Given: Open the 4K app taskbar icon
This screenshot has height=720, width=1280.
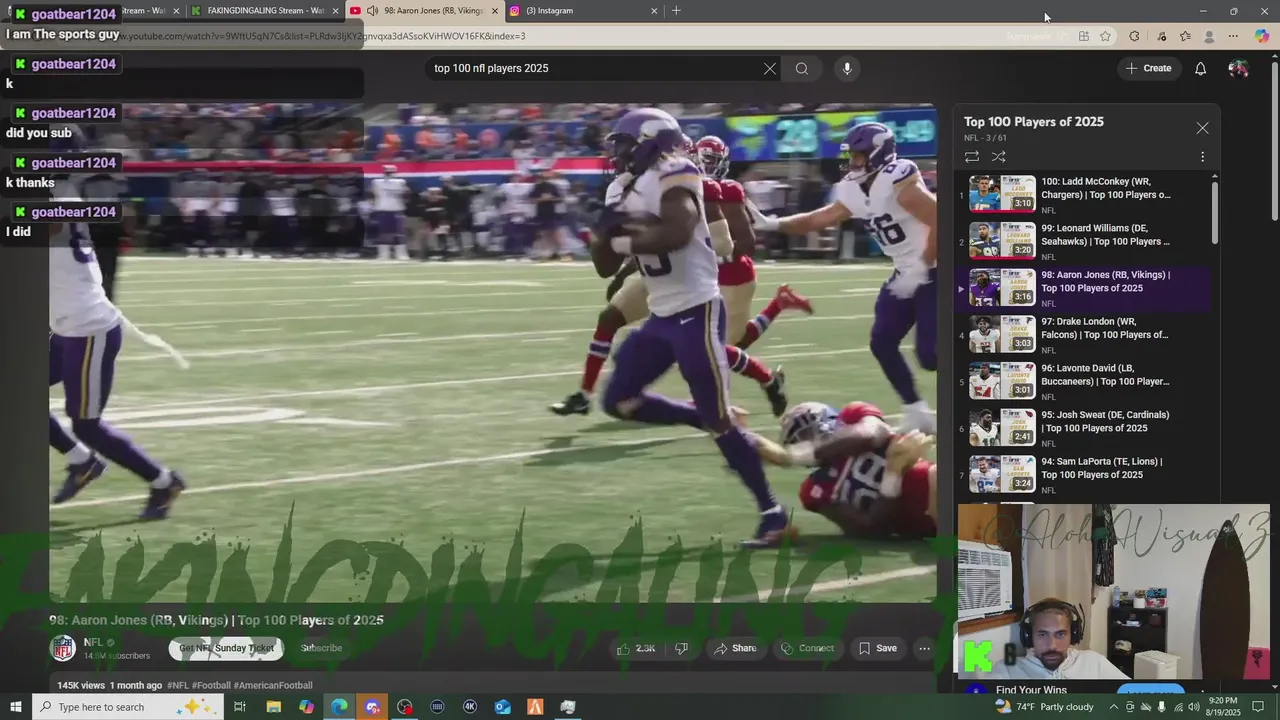Looking at the screenshot, I should tap(470, 707).
